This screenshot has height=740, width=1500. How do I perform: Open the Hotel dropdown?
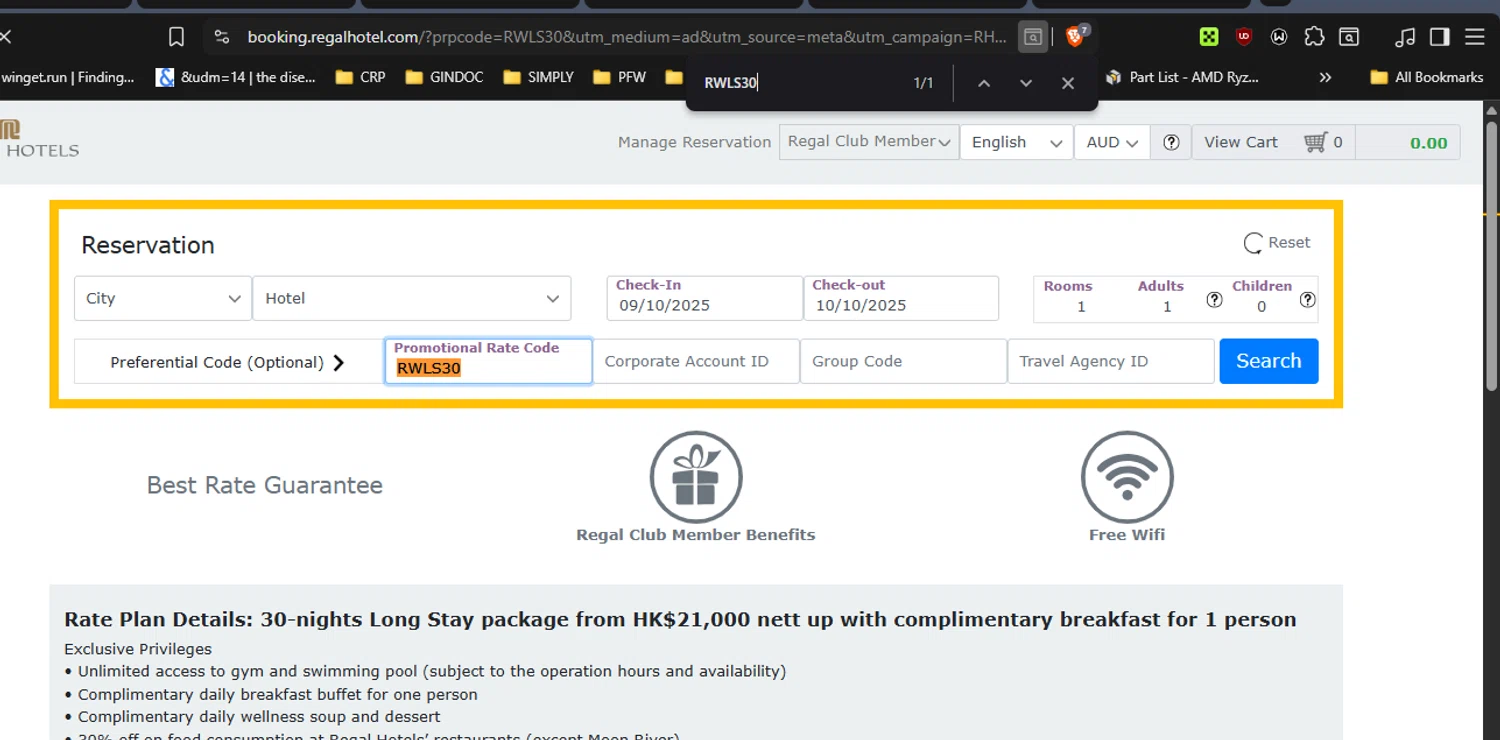[x=412, y=298]
